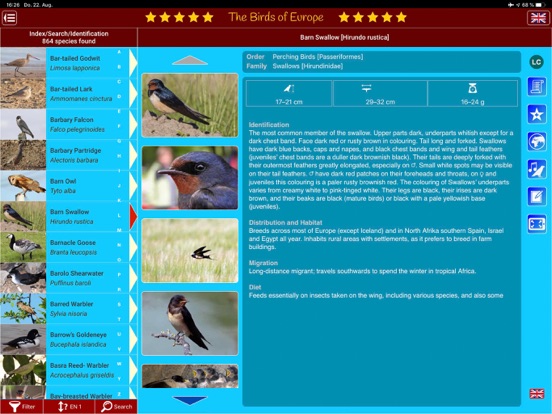Tap the red arrow beside Barn Swallow

(133, 217)
